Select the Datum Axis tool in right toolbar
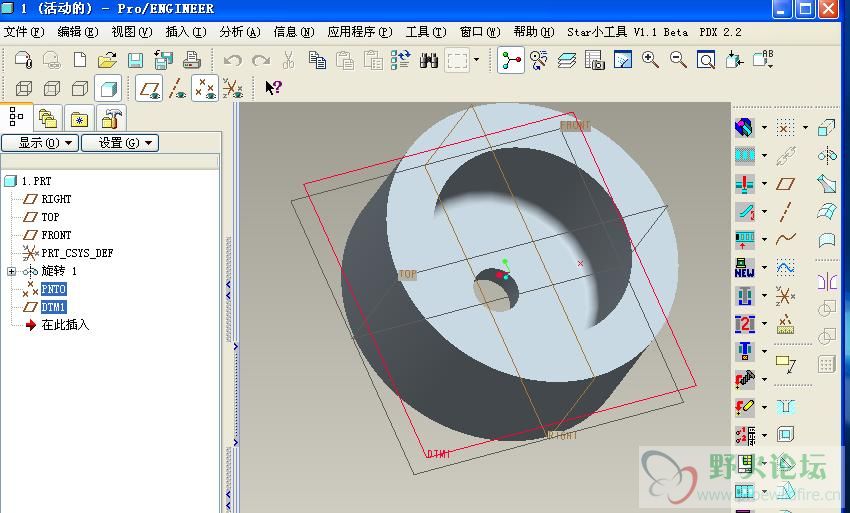 [x=785, y=211]
